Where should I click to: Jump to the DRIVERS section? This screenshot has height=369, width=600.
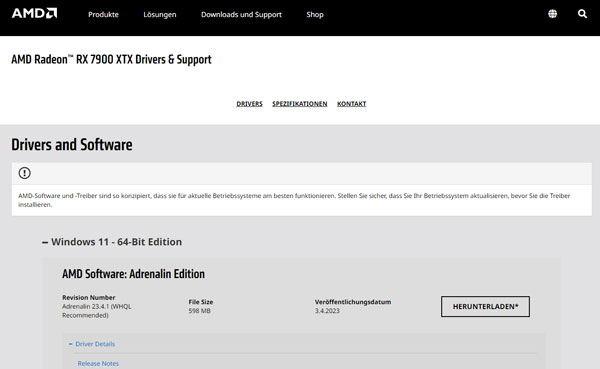[x=249, y=104]
